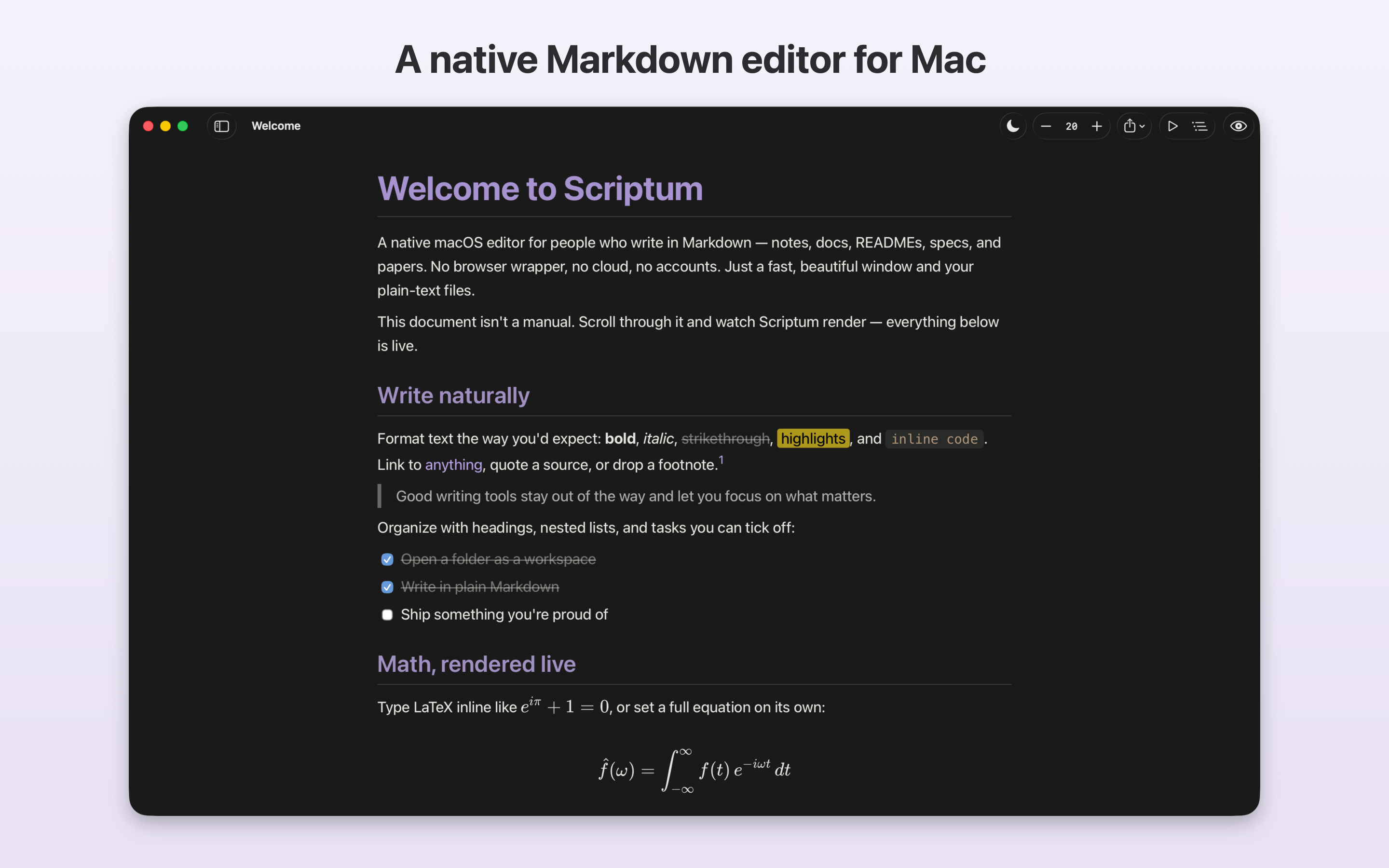
Task: Click the 'Welcome' window title
Action: pos(276,126)
